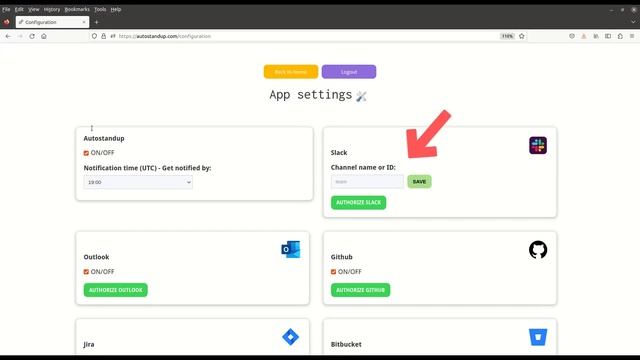Open the Bookmarks menu
This screenshot has height=360, width=640.
77,9
